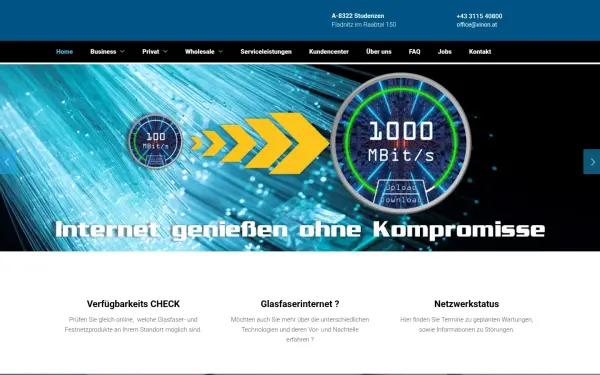600x375 pixels.
Task: Open the Privat menu item
Action: [x=150, y=52]
